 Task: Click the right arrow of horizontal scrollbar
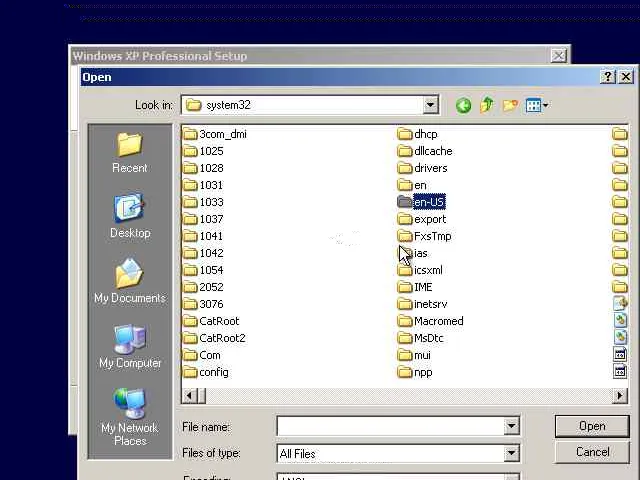pyautogui.click(x=620, y=395)
